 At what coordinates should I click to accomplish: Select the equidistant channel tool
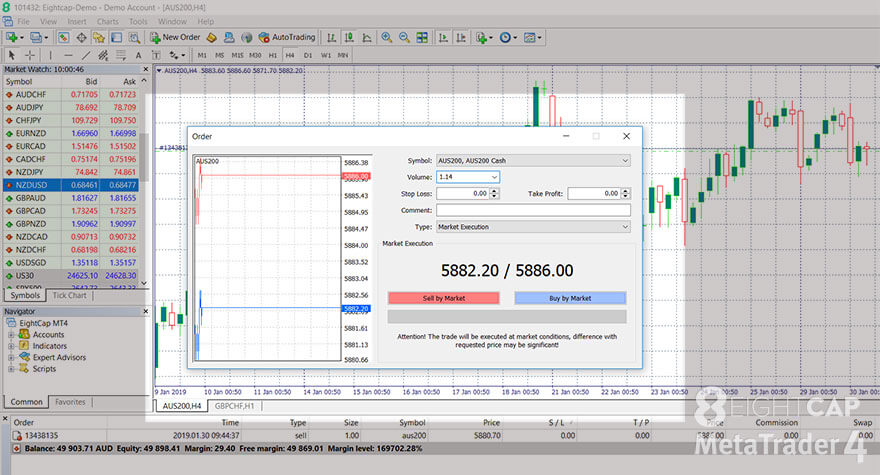103,55
